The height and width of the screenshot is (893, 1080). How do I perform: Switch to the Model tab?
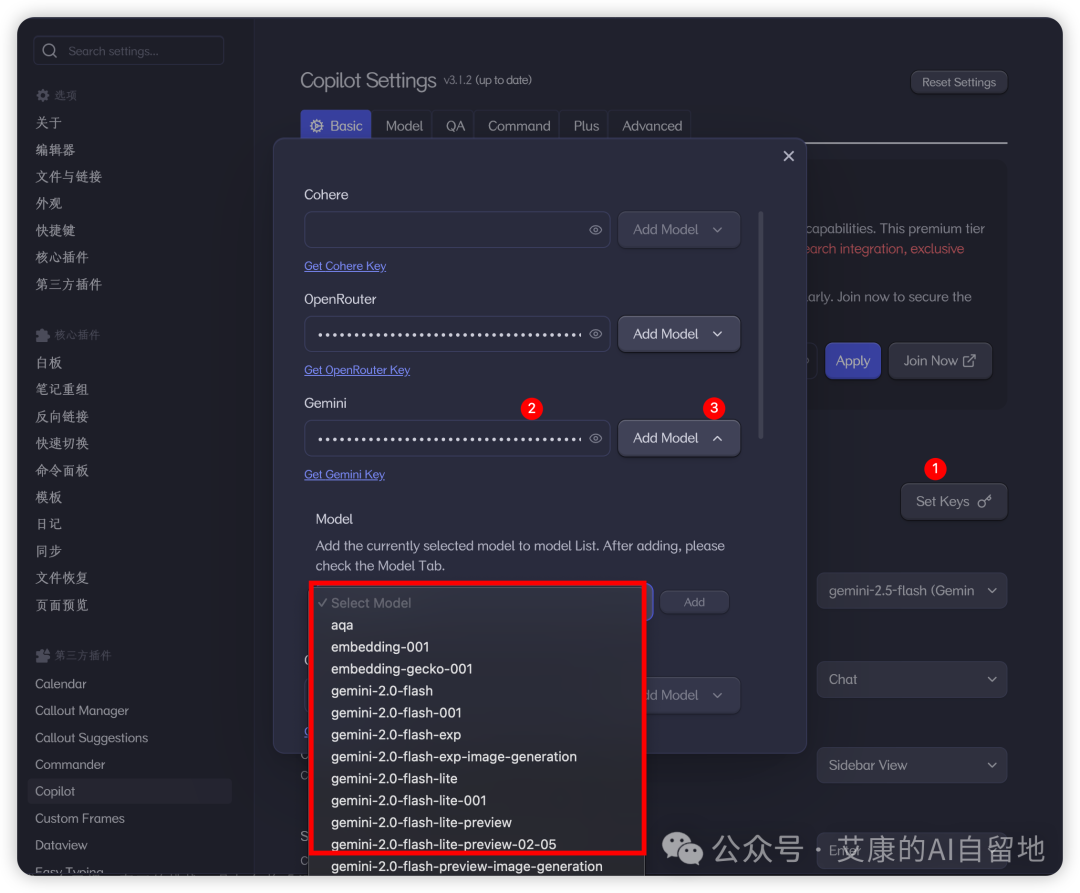pyautogui.click(x=404, y=126)
